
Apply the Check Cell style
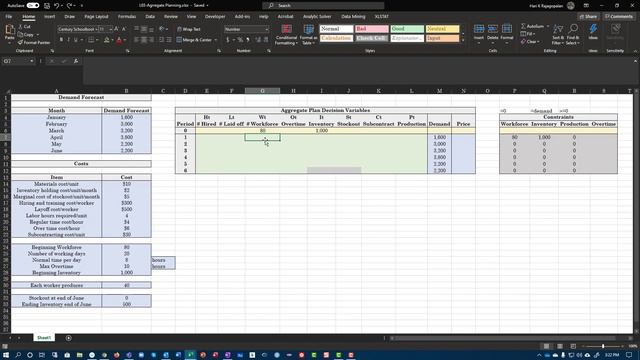pos(371,38)
